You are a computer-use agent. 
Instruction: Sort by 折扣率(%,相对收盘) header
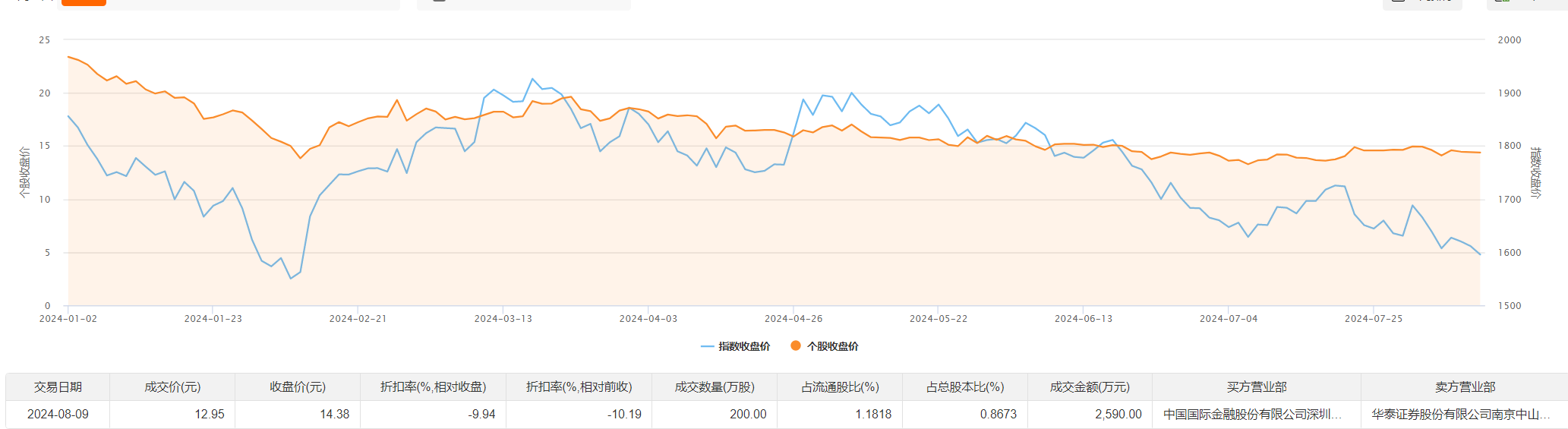[433, 387]
